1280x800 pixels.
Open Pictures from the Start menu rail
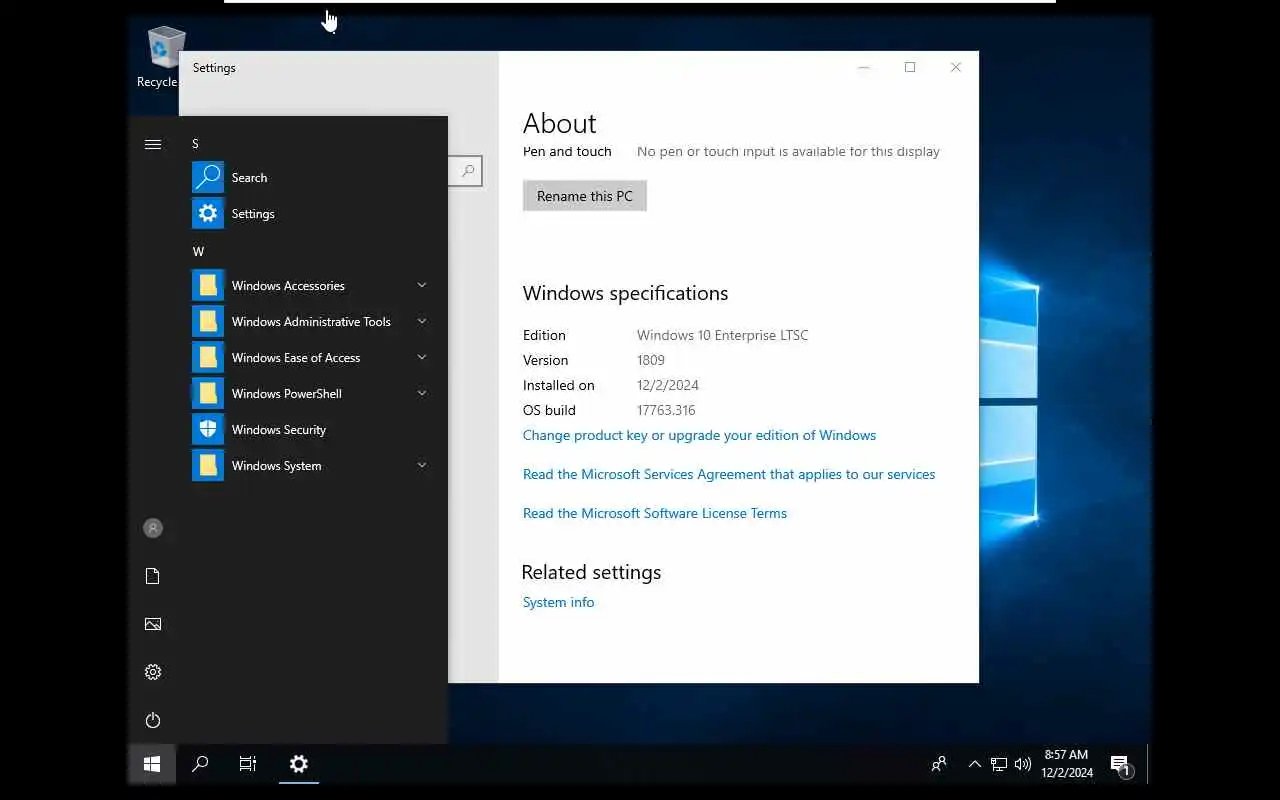click(x=153, y=624)
